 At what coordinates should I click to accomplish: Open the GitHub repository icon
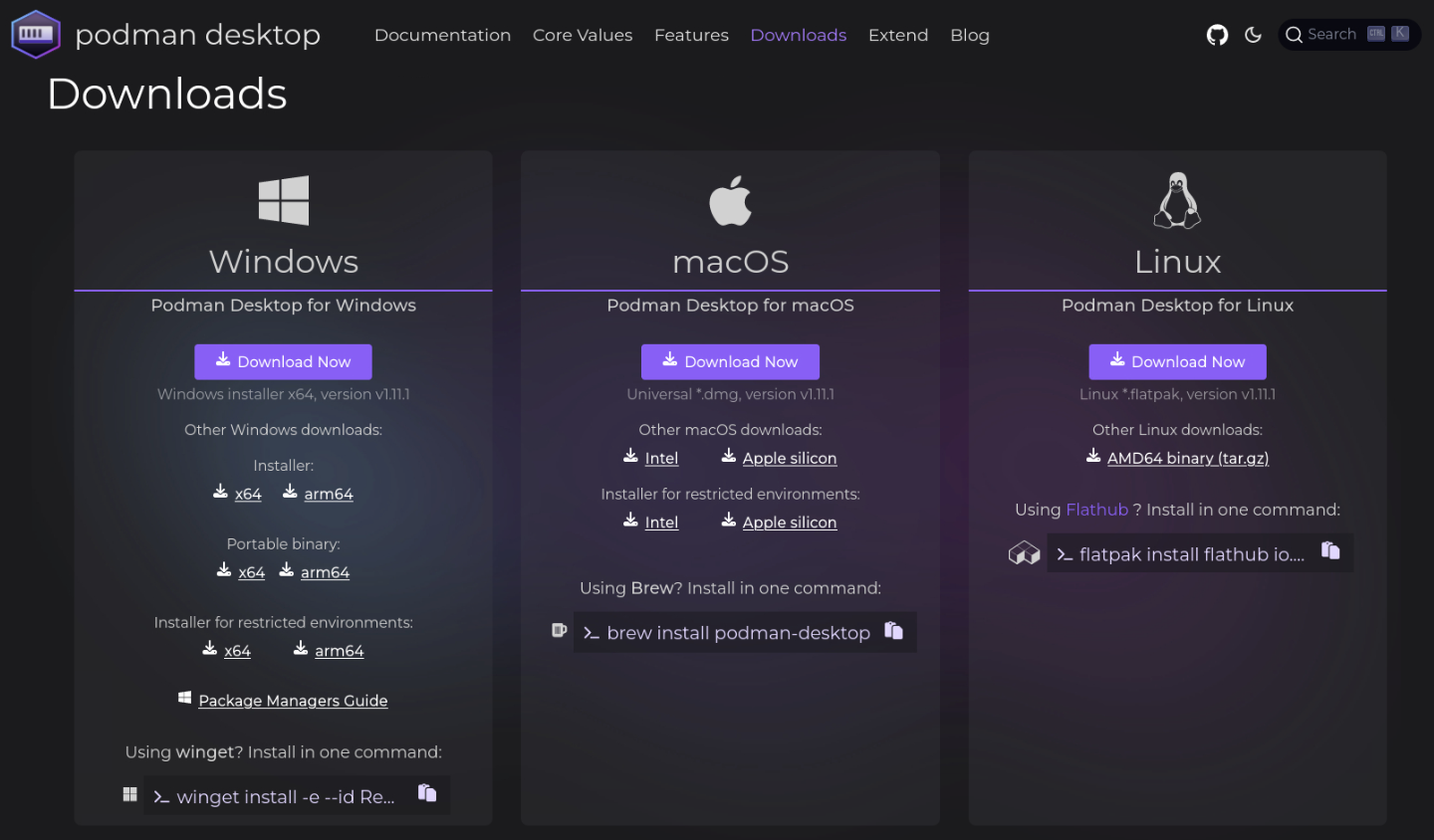click(1217, 35)
